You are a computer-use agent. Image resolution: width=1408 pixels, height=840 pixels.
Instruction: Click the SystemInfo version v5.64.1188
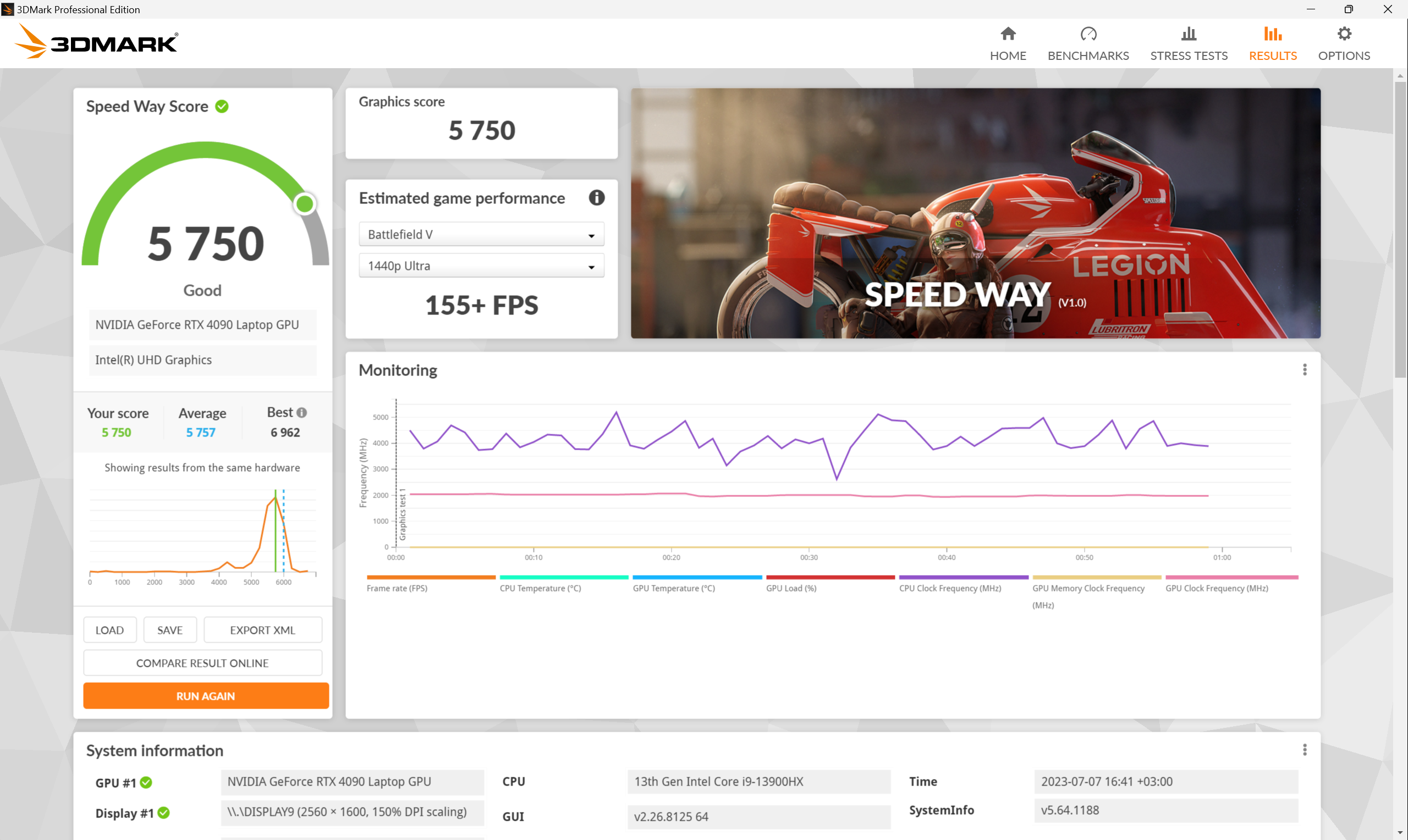pos(1165,810)
